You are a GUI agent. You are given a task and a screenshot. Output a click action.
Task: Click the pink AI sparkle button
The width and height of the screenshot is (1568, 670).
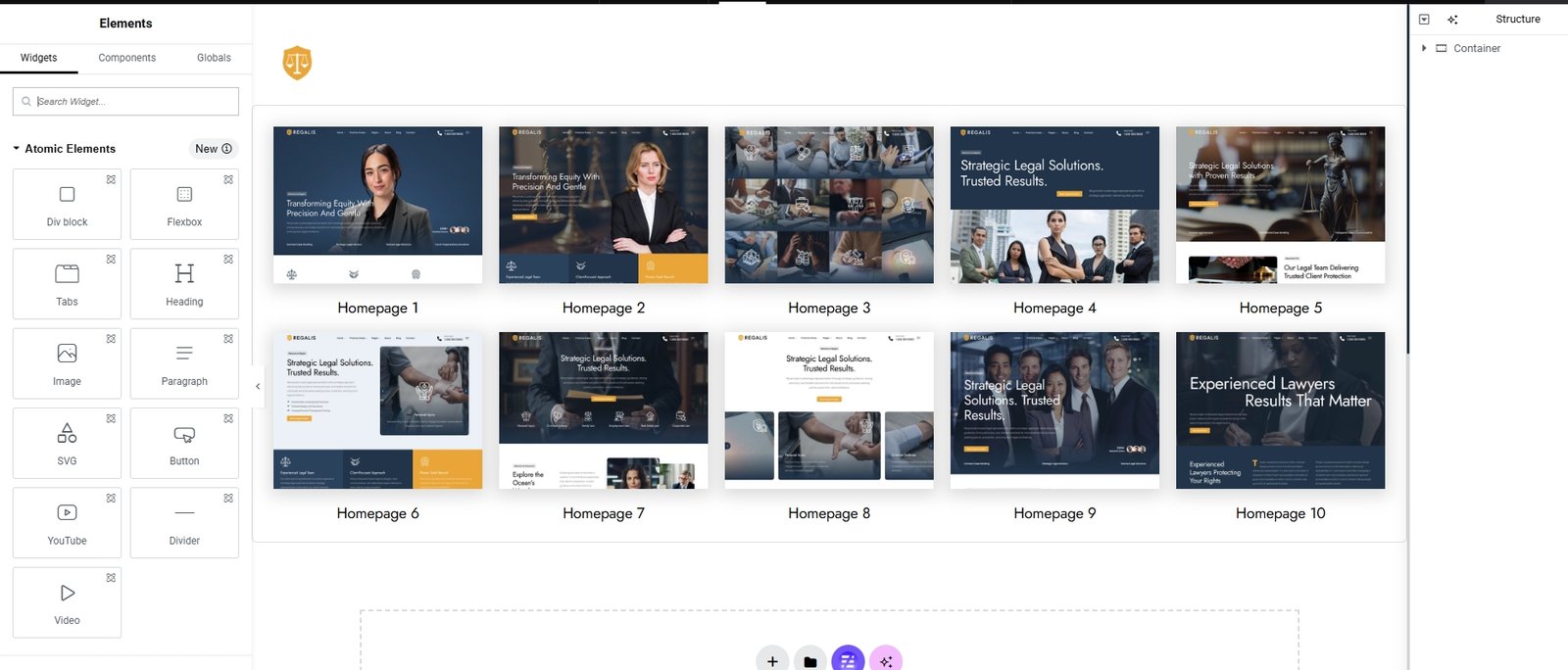[x=885, y=661]
